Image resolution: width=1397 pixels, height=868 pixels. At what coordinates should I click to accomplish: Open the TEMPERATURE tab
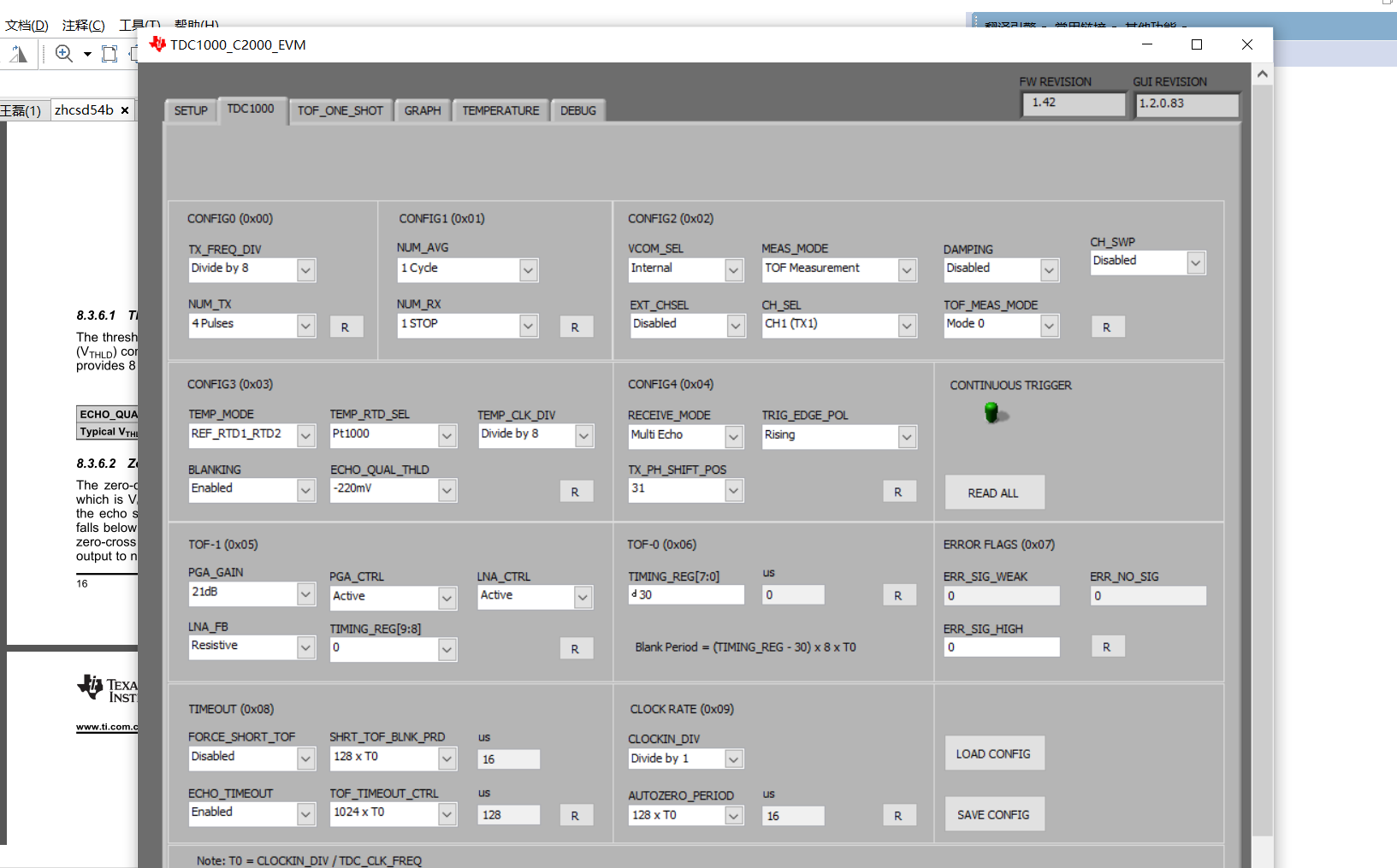tap(500, 111)
